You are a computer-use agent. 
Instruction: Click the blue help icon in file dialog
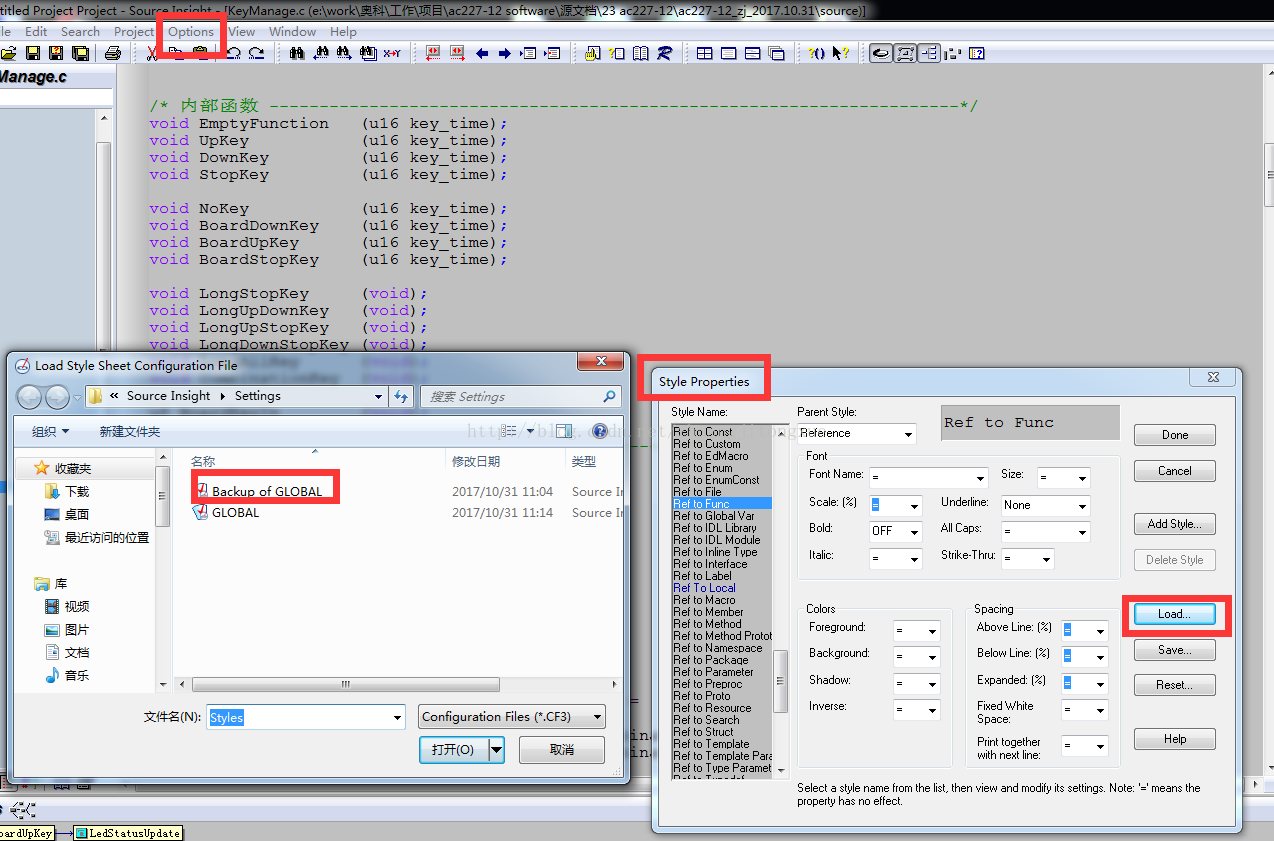pyautogui.click(x=600, y=431)
